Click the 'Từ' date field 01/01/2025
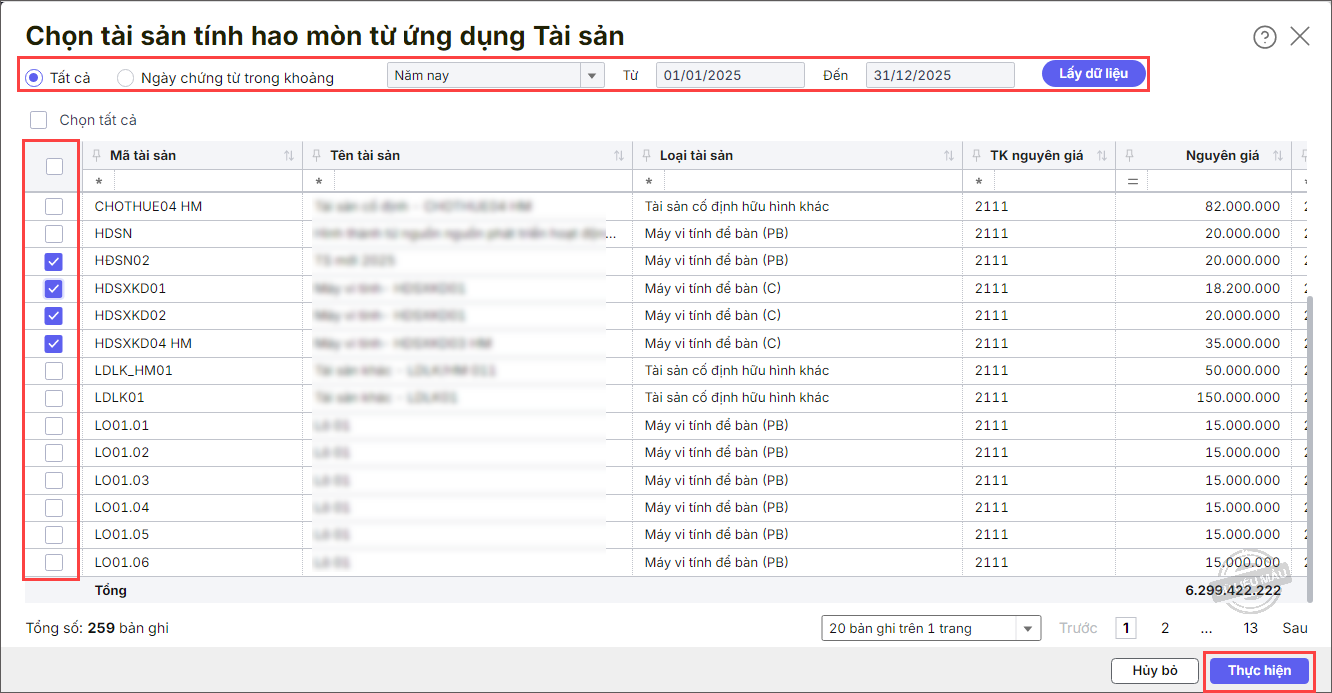The height and width of the screenshot is (693, 1332). coord(729,76)
